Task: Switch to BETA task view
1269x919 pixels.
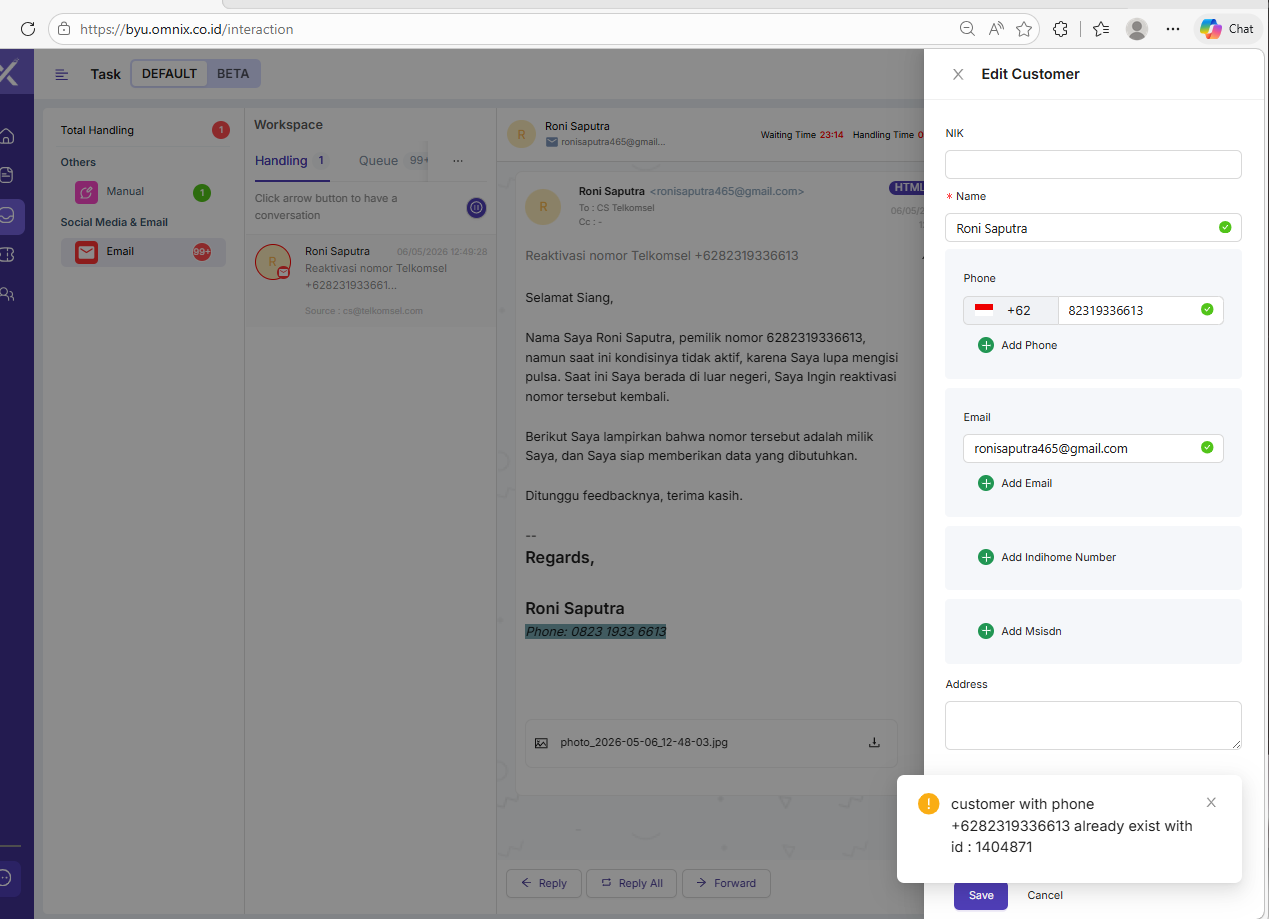Action: point(233,74)
